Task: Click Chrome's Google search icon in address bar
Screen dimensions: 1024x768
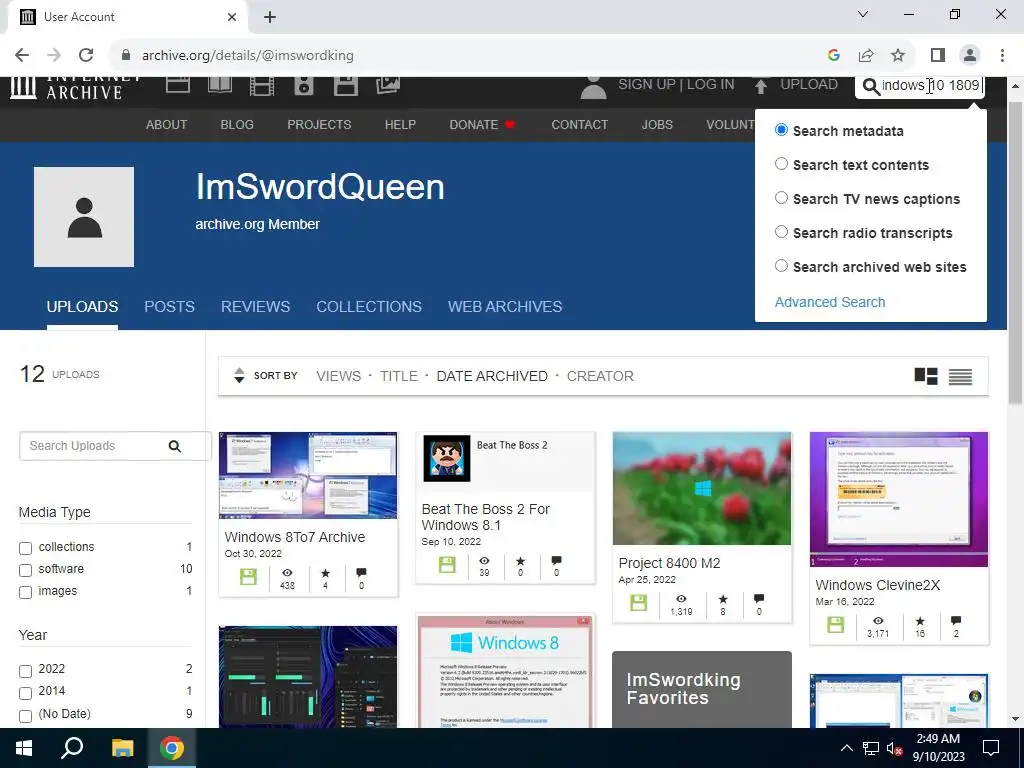Action: pos(833,56)
